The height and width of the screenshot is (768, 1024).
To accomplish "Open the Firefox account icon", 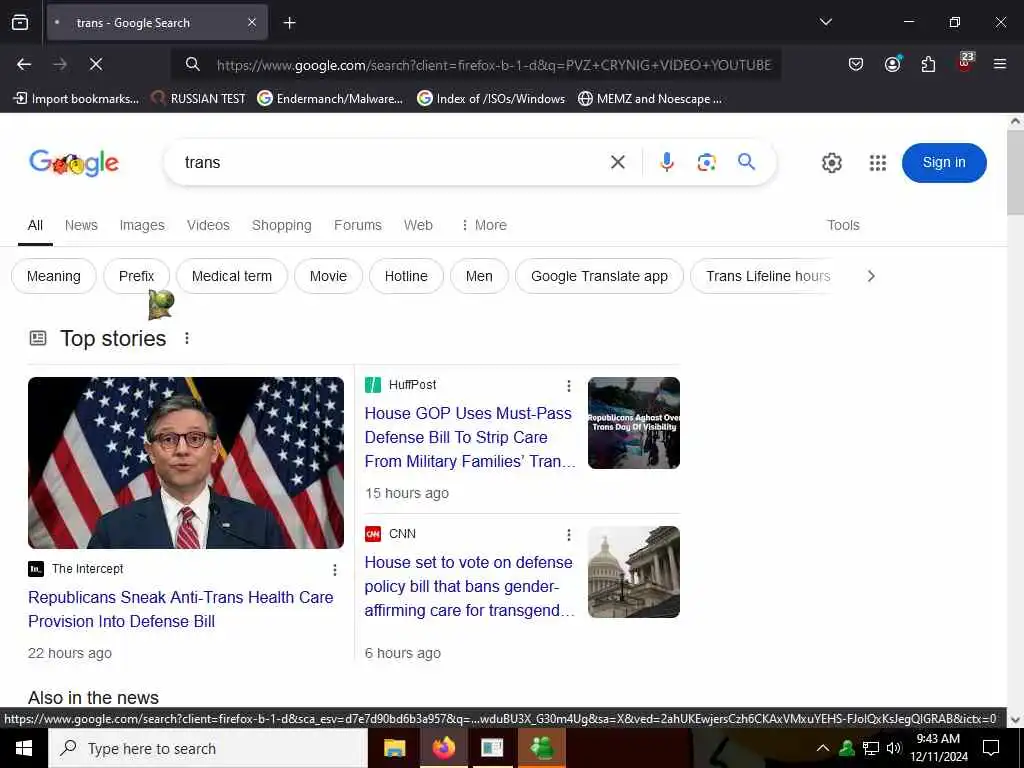I will [x=892, y=64].
